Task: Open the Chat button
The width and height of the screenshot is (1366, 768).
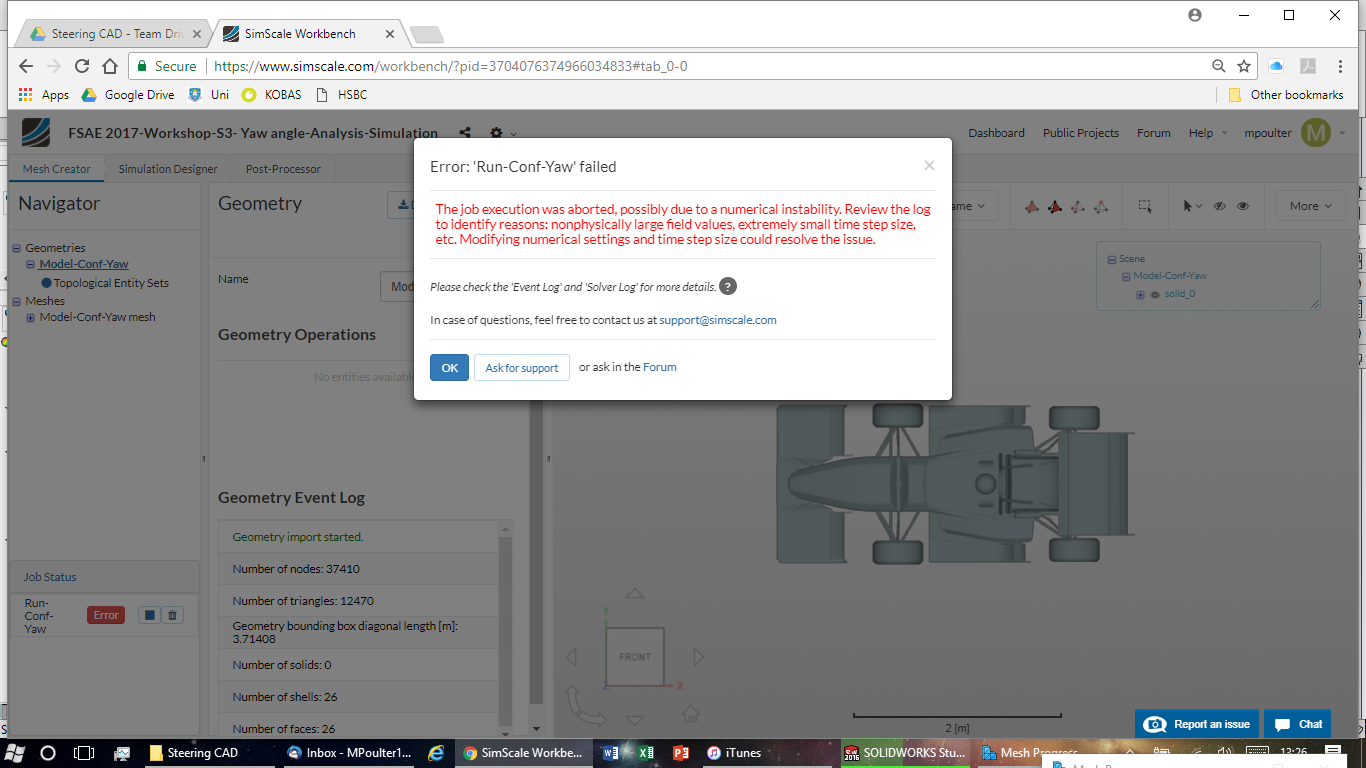Action: 1298,724
